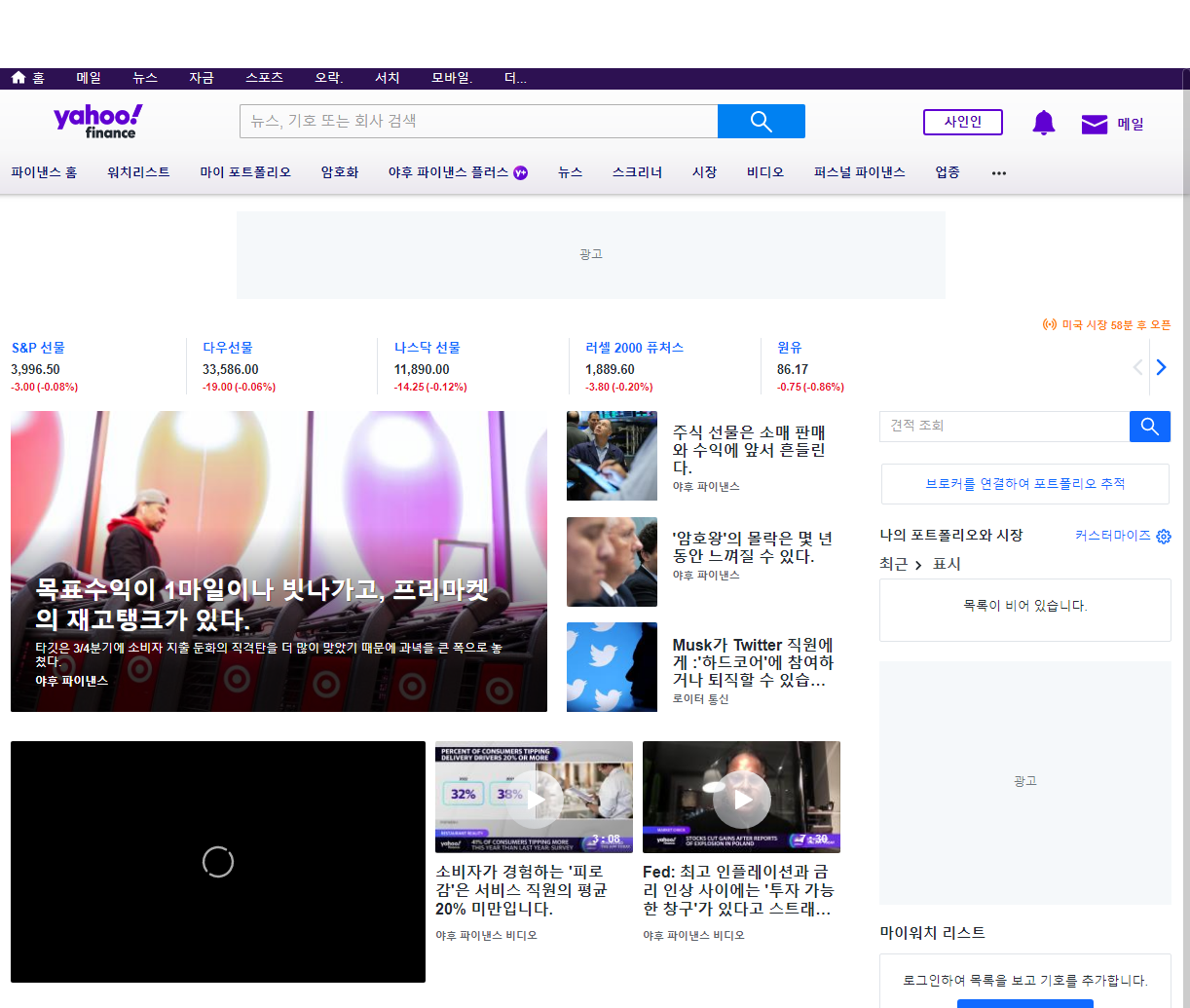Image resolution: width=1190 pixels, height=1008 pixels.
Task: Open the crypto king thumbnail
Action: pos(612,562)
